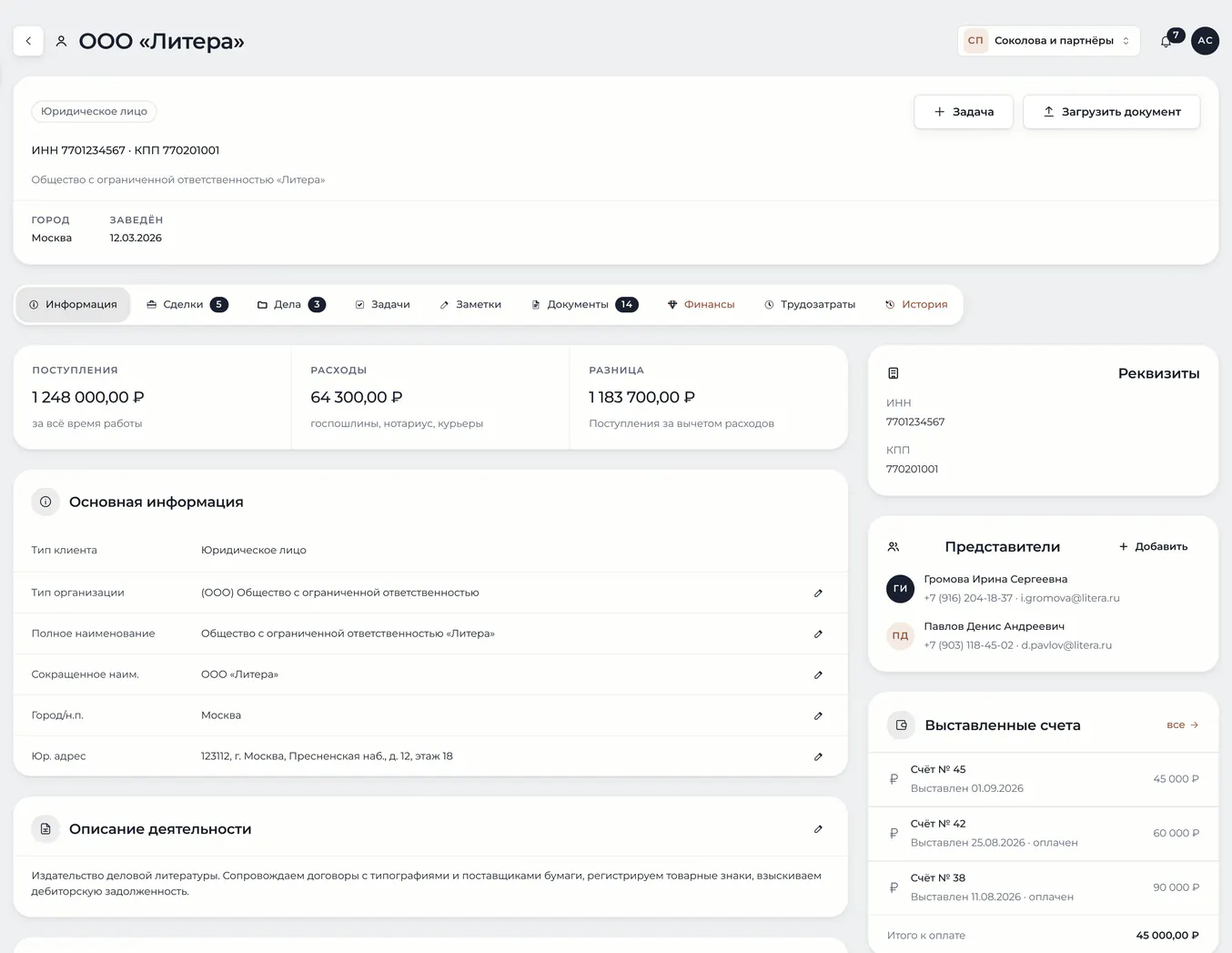
Task: Click the ПД avatar of Павлов
Action: coord(900,635)
